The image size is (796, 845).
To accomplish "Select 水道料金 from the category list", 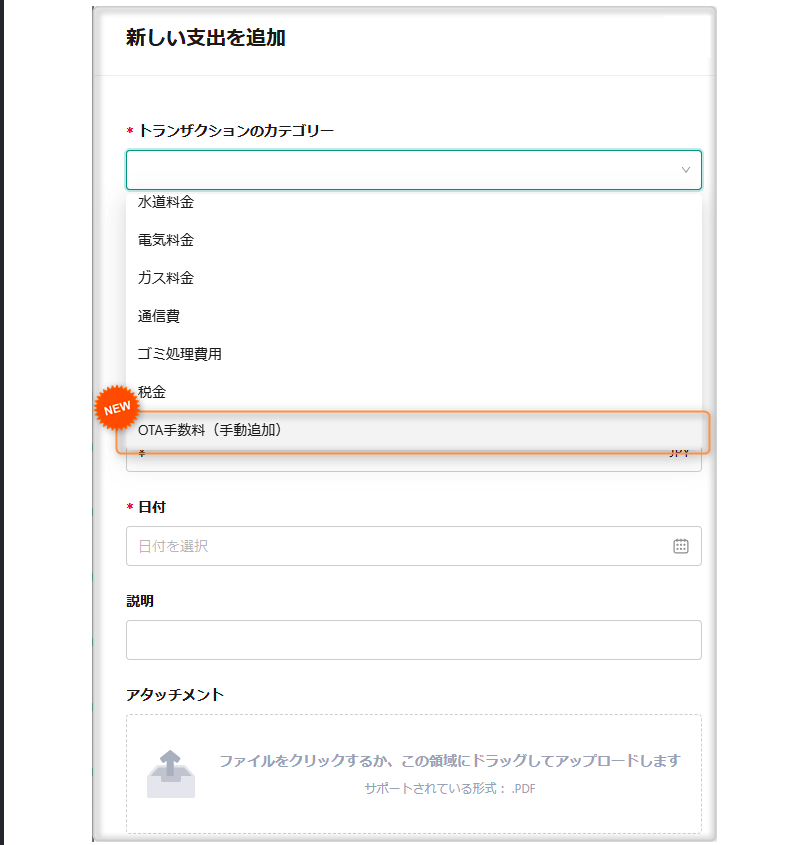I will (x=413, y=202).
